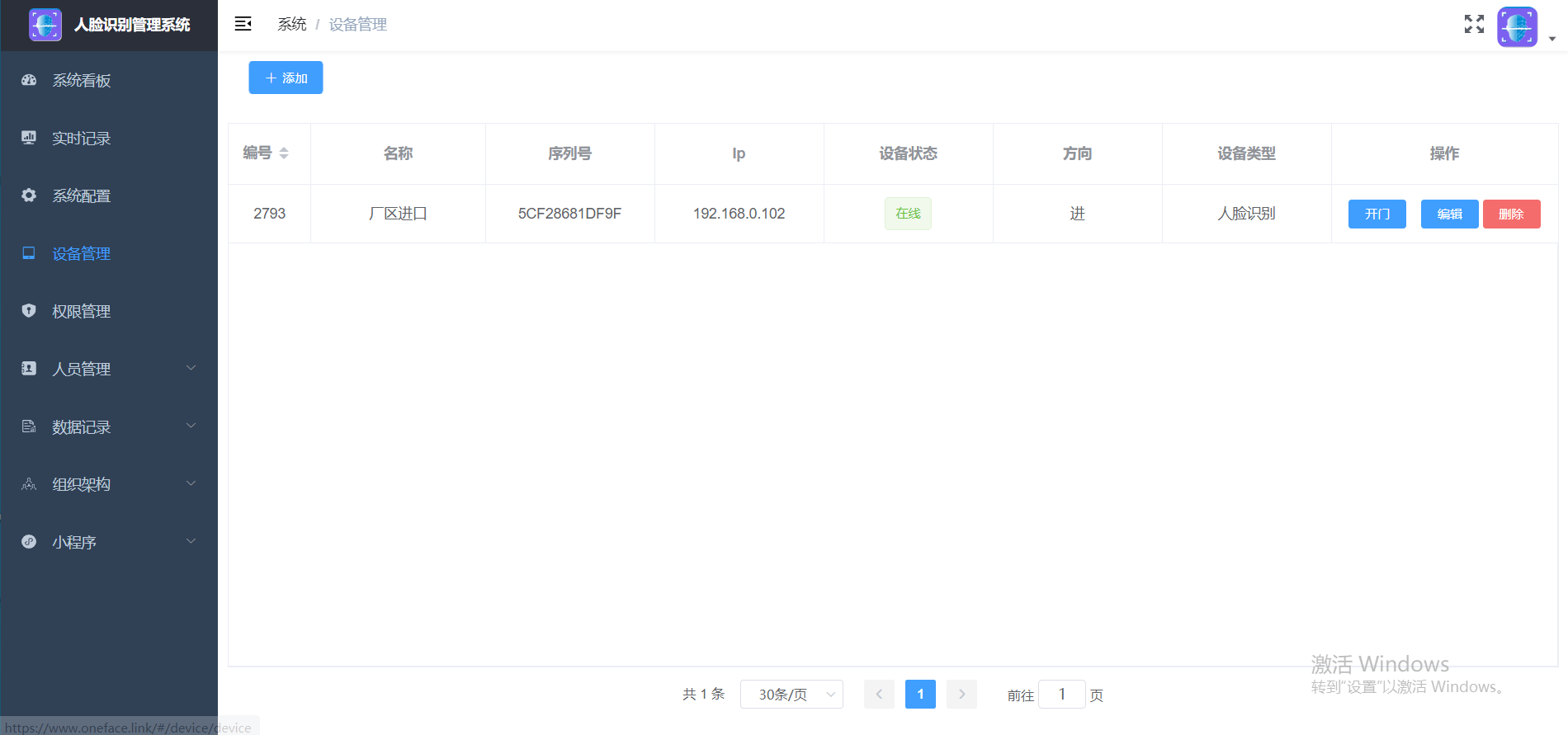1568x735 pixels.
Task: Click the 共 1 条 total count text
Action: pos(703,695)
